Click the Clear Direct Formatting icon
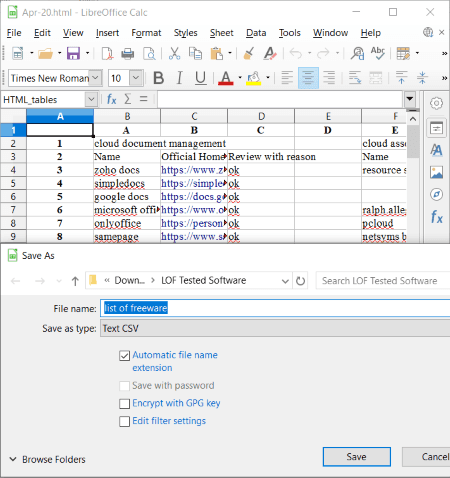This screenshot has width=450, height=478. coord(270,53)
